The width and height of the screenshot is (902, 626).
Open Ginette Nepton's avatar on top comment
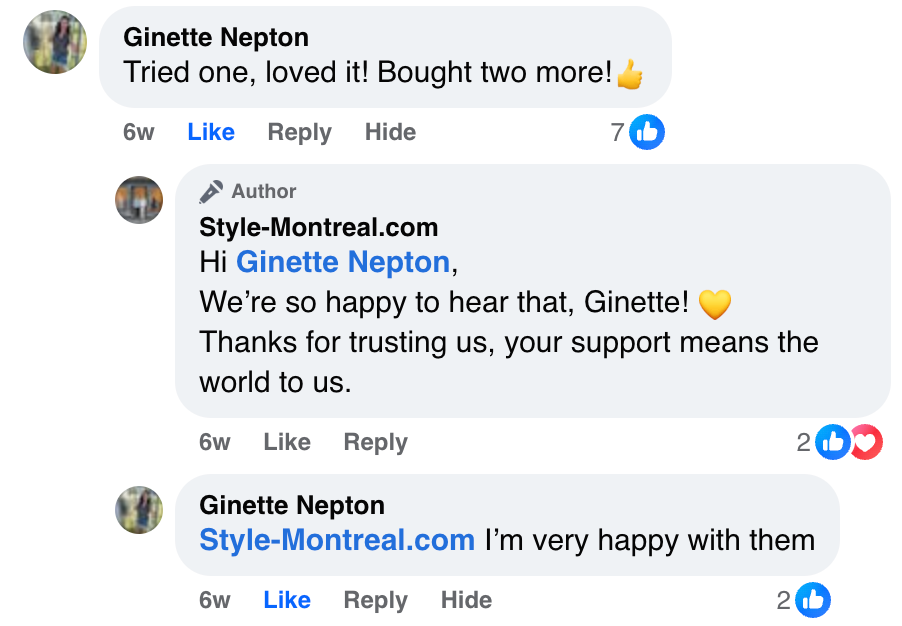(x=55, y=42)
